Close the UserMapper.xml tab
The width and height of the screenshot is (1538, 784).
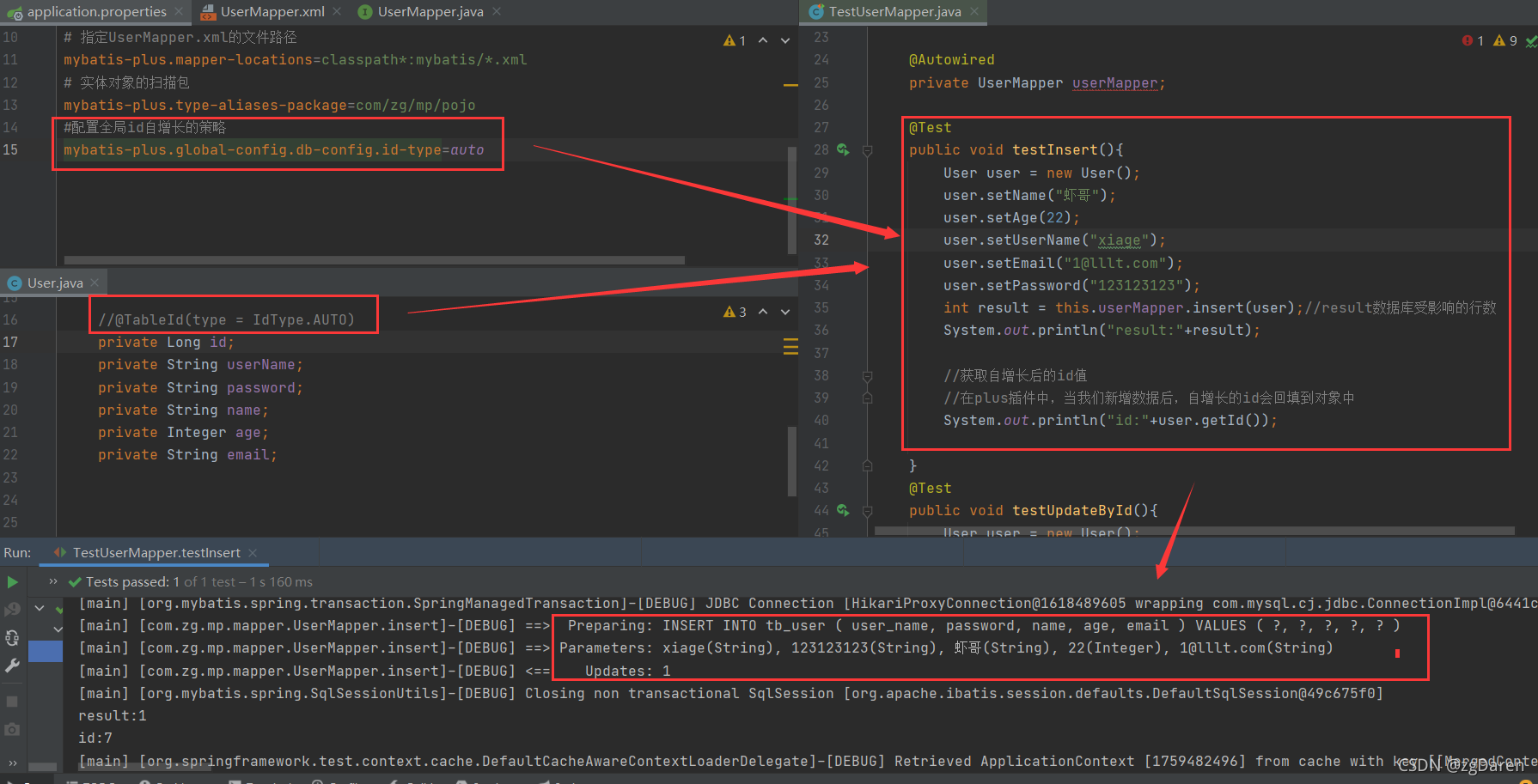[337, 12]
